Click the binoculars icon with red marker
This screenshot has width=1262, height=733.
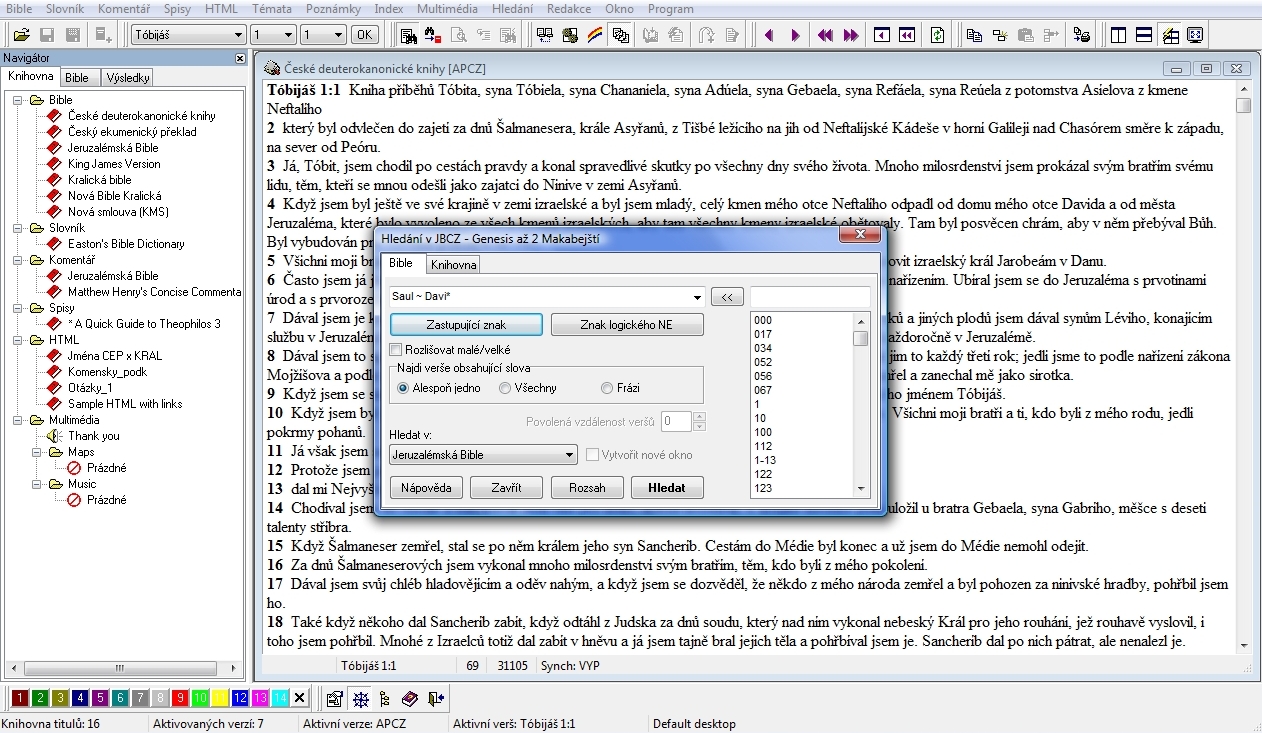click(433, 35)
